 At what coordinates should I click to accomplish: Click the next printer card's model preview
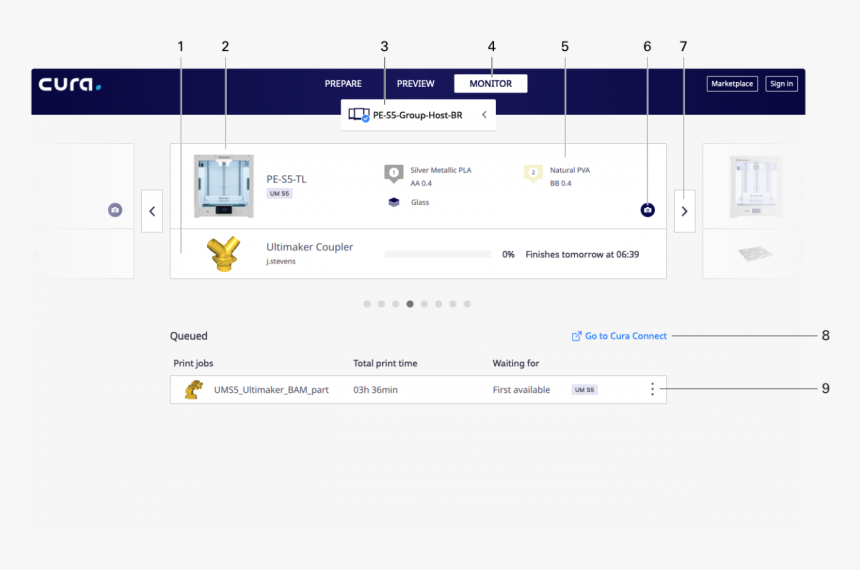click(x=755, y=253)
